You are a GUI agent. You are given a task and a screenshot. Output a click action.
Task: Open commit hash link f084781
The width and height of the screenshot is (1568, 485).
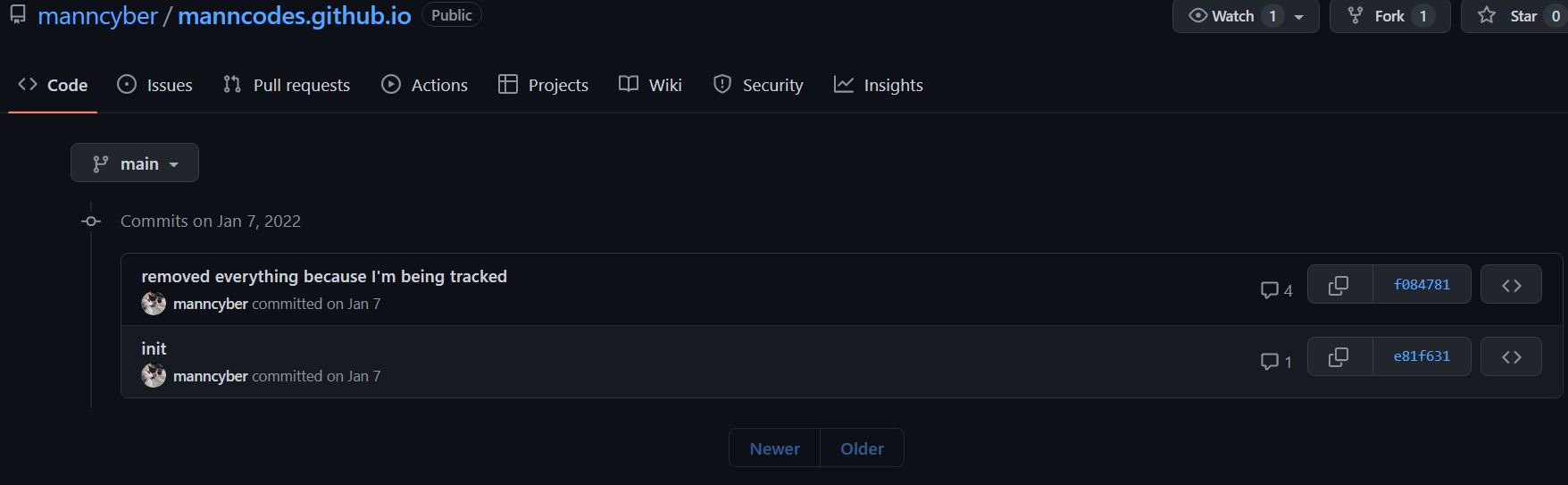pyautogui.click(x=1422, y=285)
